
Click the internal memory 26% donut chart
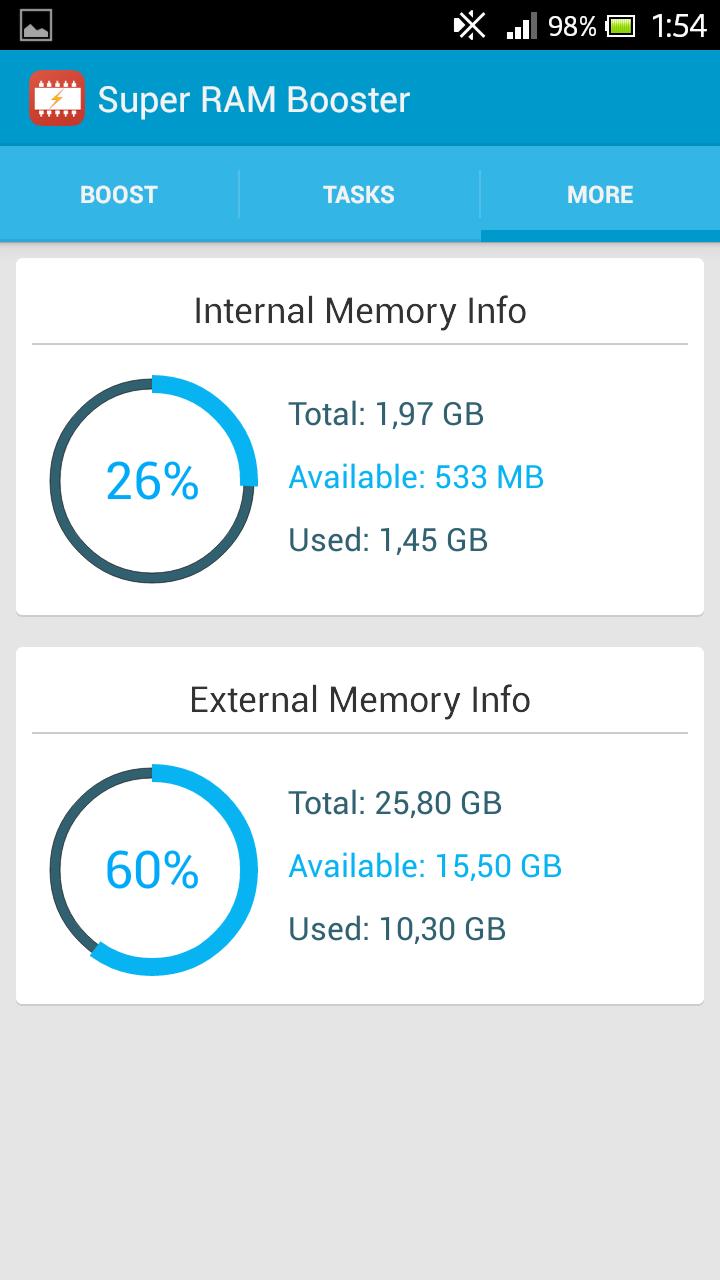[152, 481]
